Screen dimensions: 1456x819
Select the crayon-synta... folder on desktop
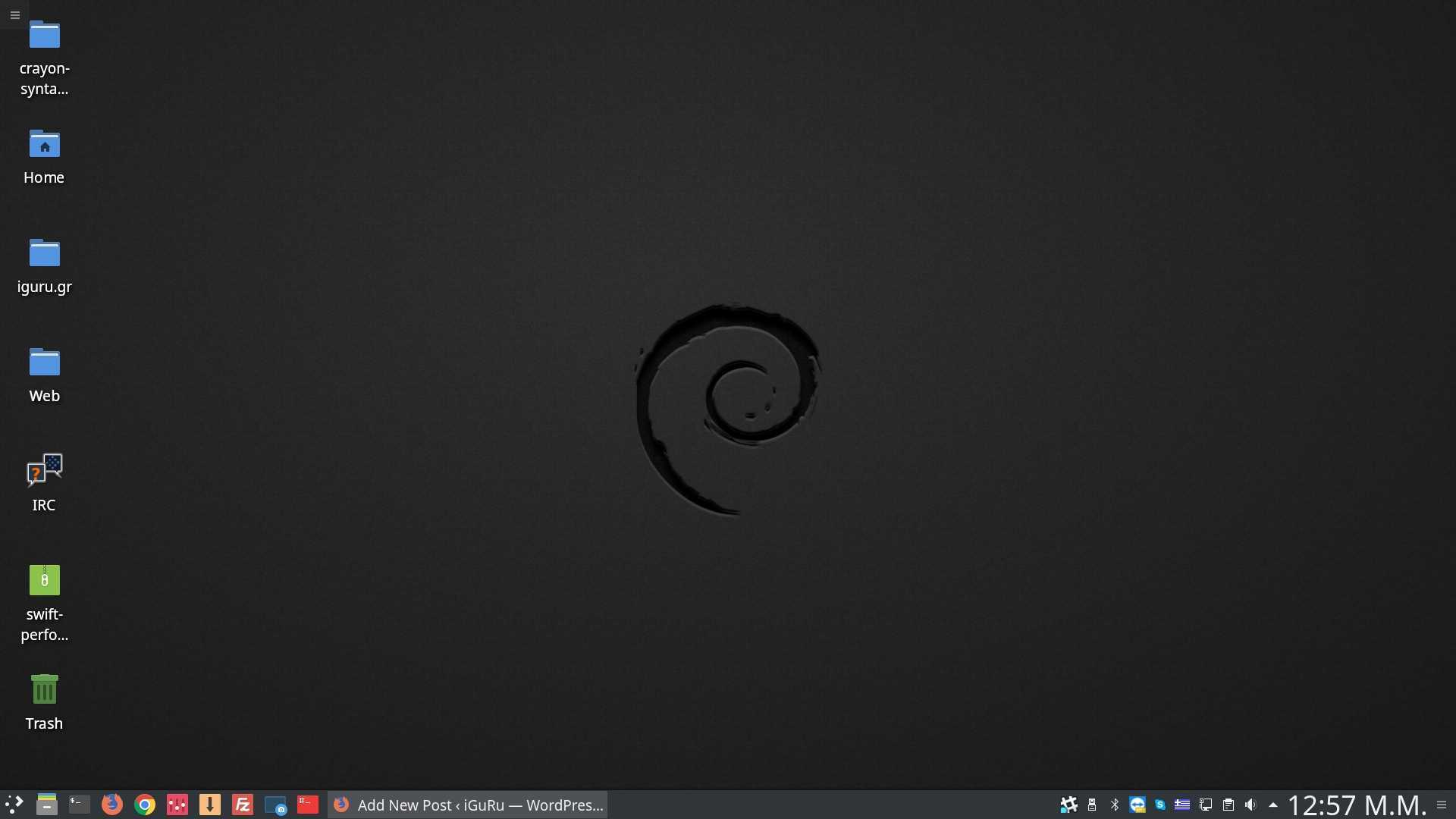(45, 58)
